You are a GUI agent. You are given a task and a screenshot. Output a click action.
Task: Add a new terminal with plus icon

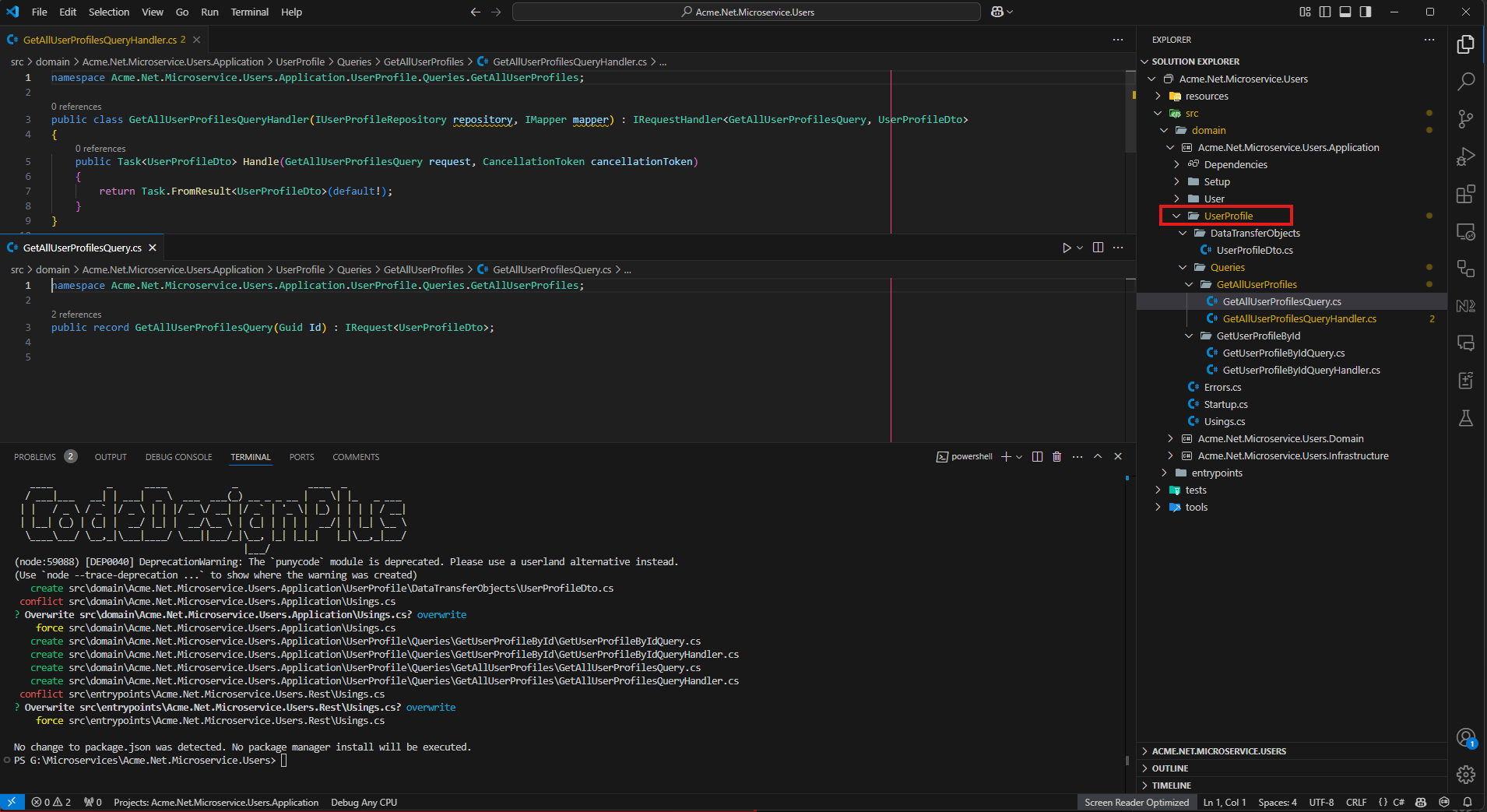point(1006,457)
